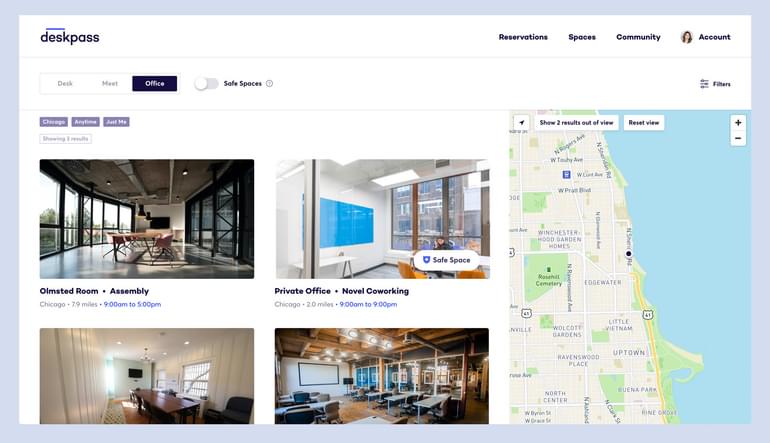770x443 pixels.
Task: Click the Reset view button
Action: click(x=644, y=123)
